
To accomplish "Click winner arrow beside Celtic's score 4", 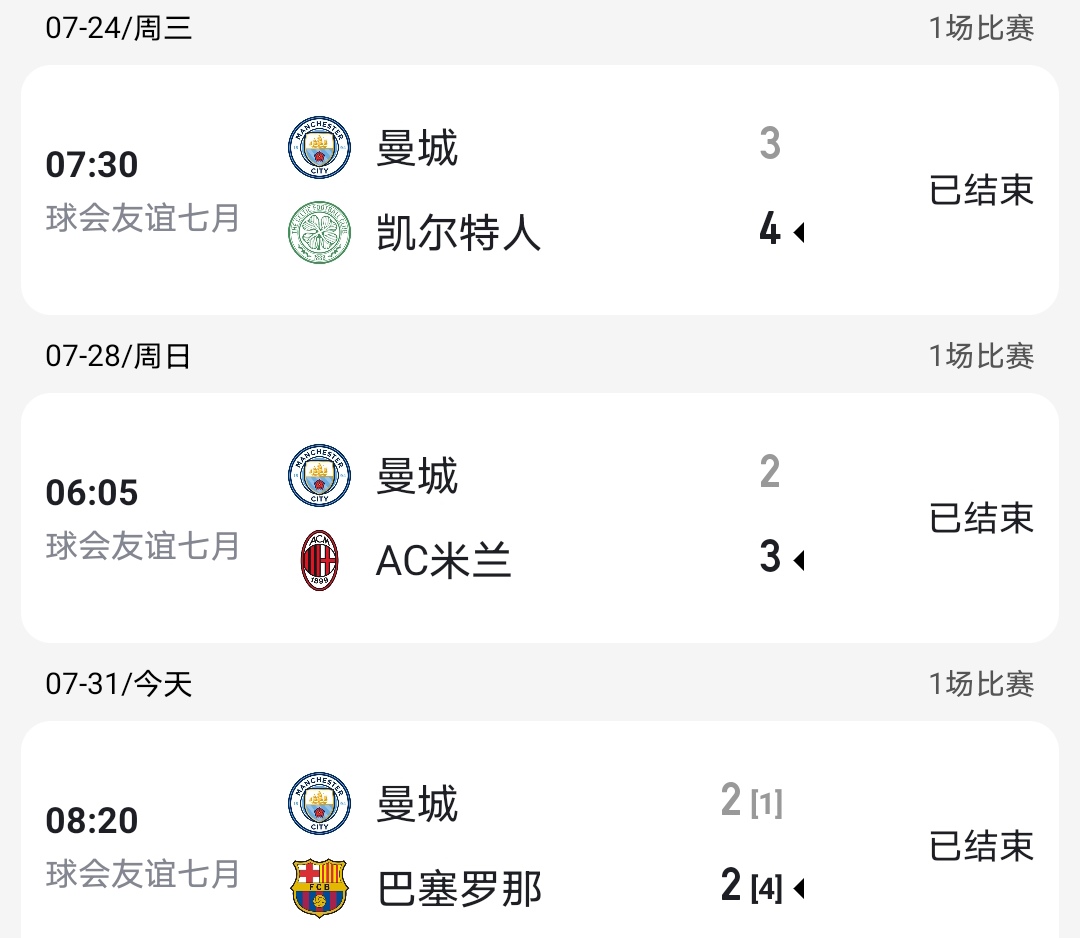I will pos(798,233).
